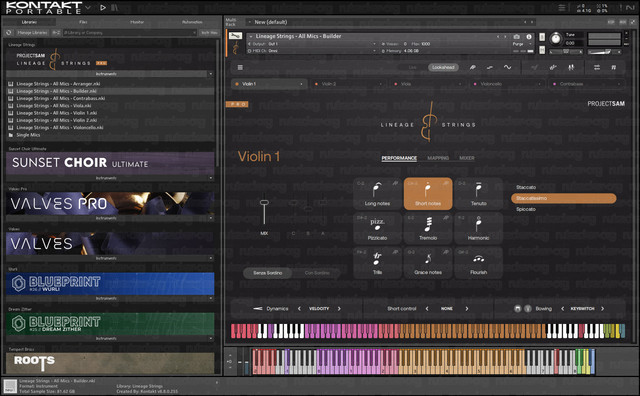Toggle the first bowing icon next to Bowing

tap(518, 309)
